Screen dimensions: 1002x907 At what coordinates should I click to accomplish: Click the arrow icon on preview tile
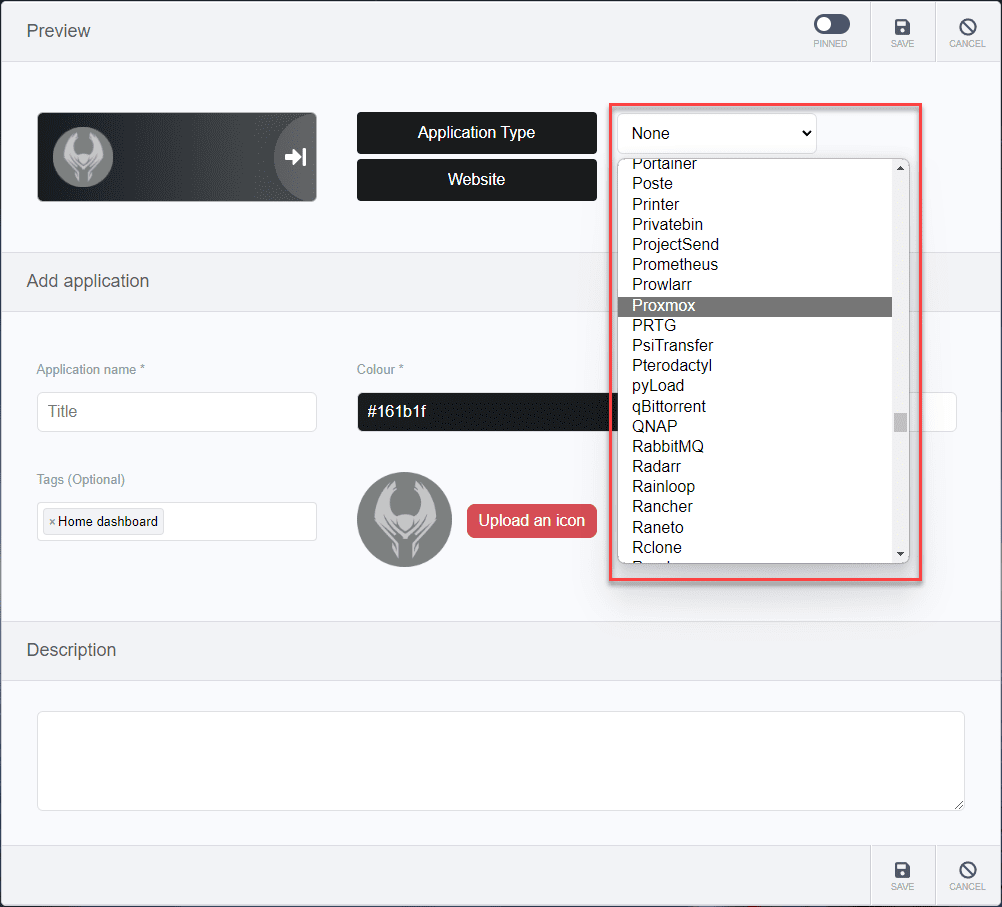tap(295, 157)
